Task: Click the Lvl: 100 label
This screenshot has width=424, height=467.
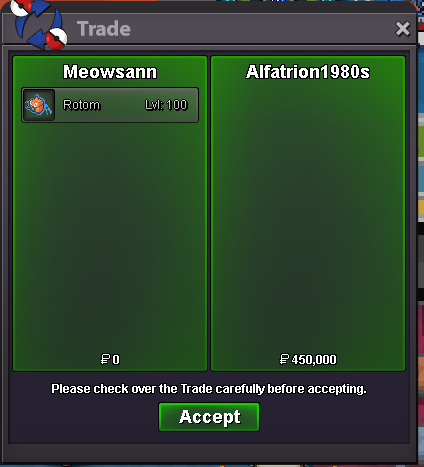Action: (x=166, y=105)
